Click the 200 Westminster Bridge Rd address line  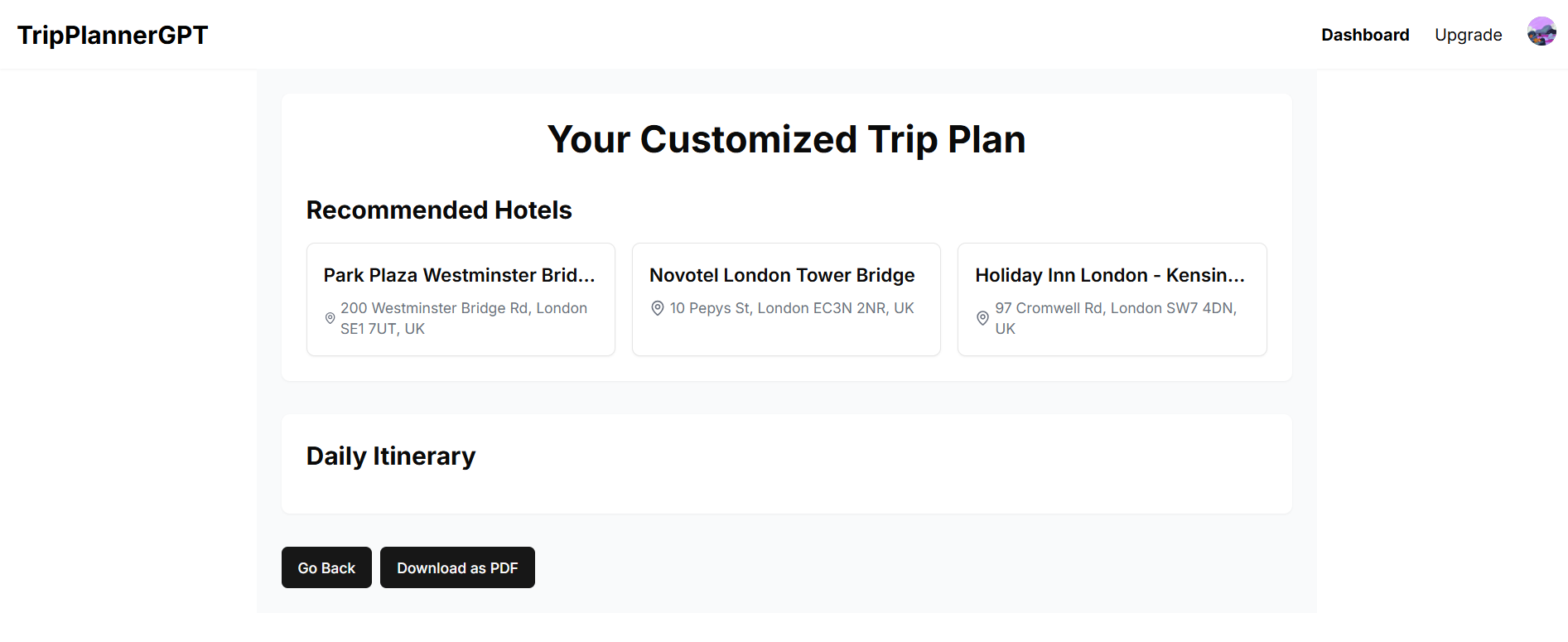464,308
